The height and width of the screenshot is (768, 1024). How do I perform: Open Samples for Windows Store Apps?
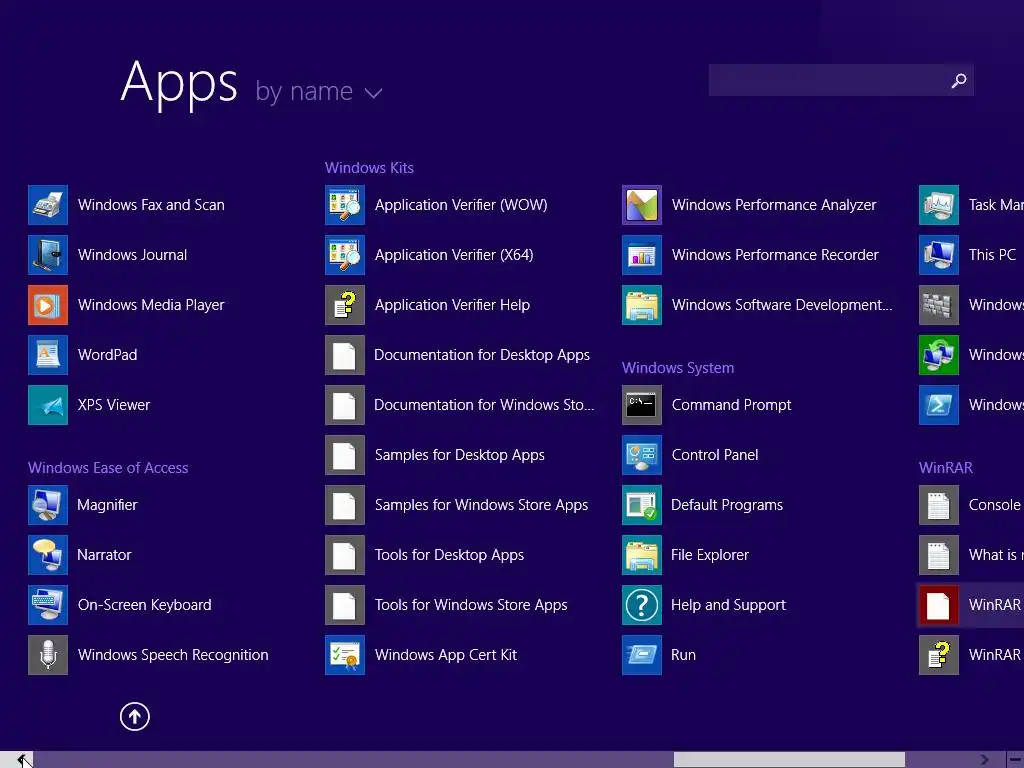tap(457, 505)
